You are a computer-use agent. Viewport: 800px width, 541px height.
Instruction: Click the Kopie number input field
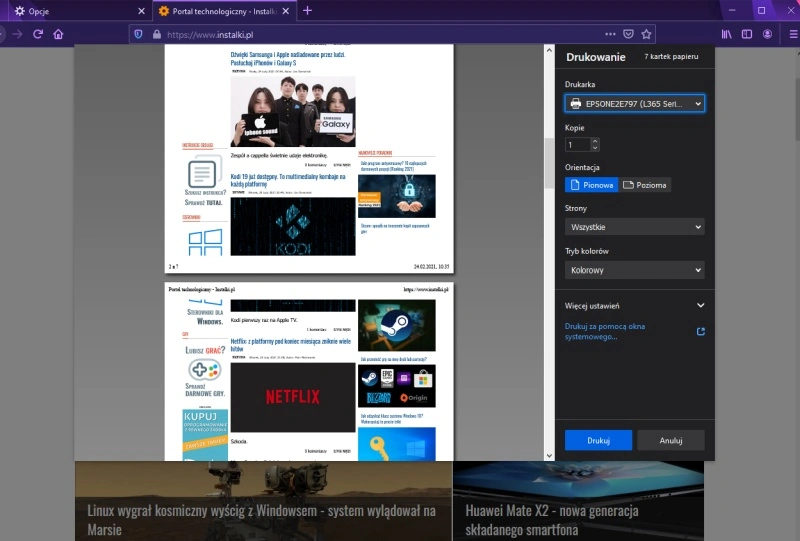pyautogui.click(x=578, y=145)
